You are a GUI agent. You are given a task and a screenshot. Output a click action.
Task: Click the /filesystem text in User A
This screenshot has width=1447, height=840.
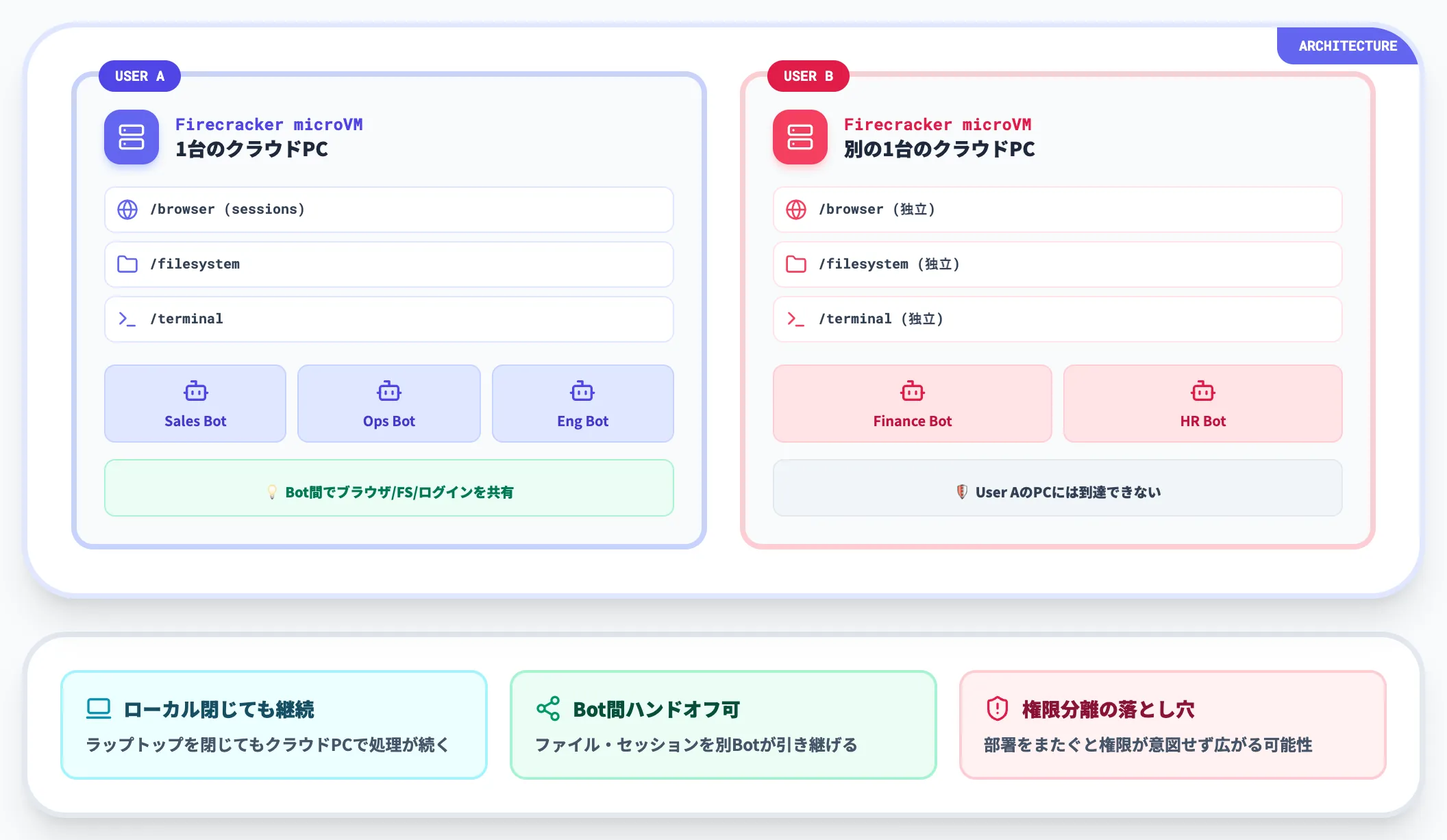(x=195, y=264)
